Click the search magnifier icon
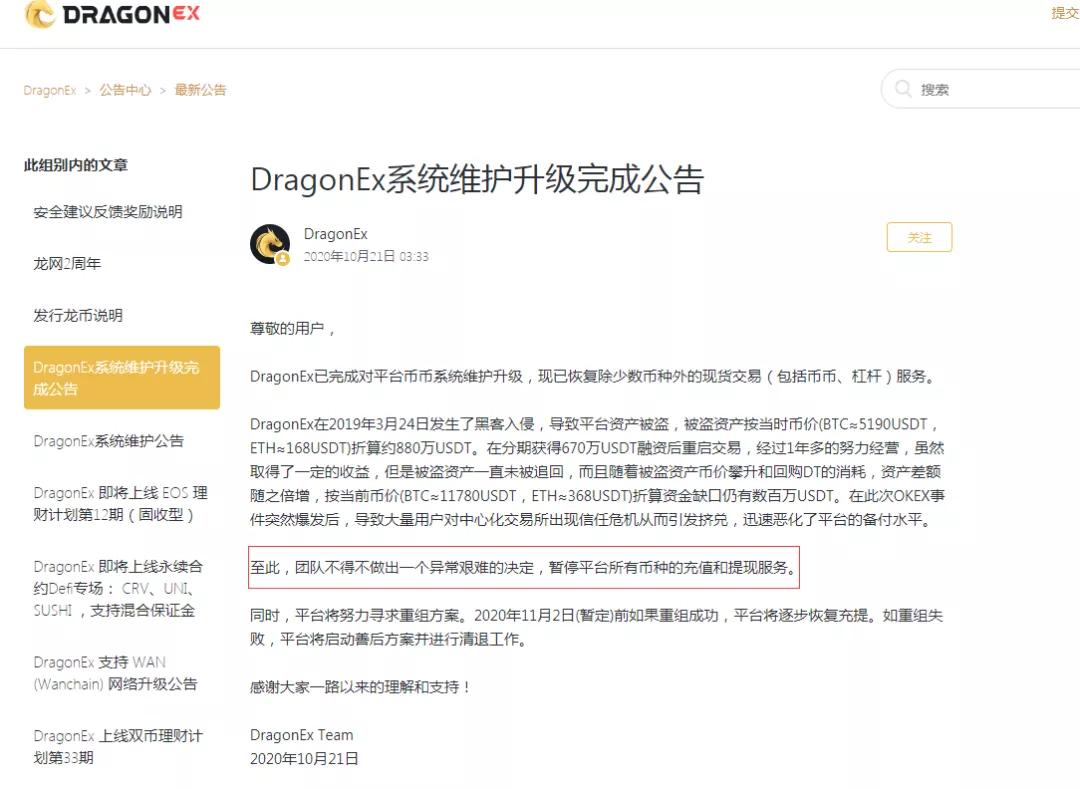This screenshot has height=789, width=1080. tap(903, 89)
